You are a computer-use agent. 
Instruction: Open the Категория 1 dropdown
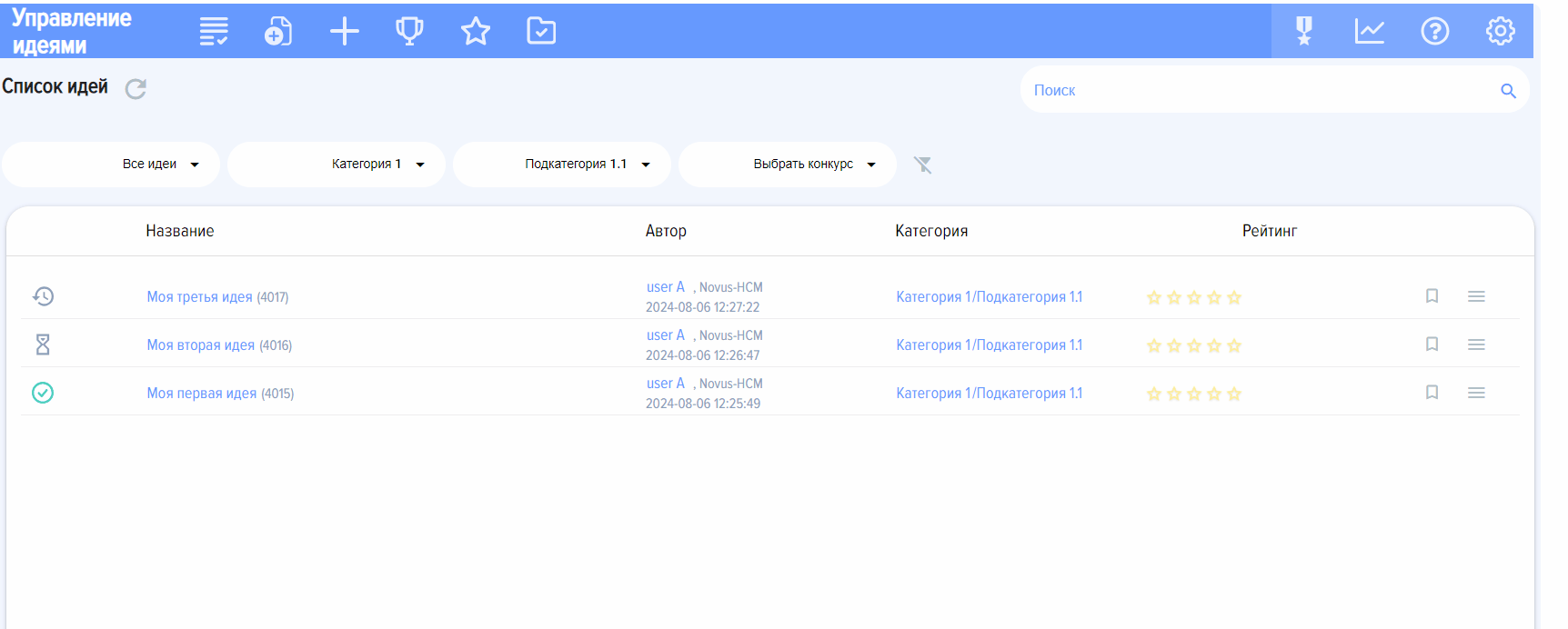click(x=337, y=165)
